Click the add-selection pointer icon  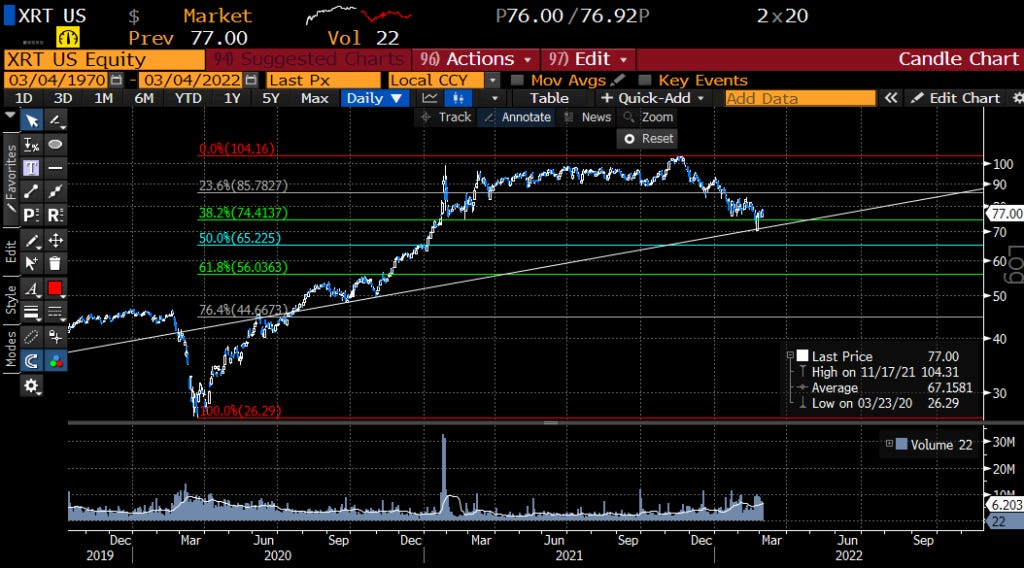tap(31, 264)
